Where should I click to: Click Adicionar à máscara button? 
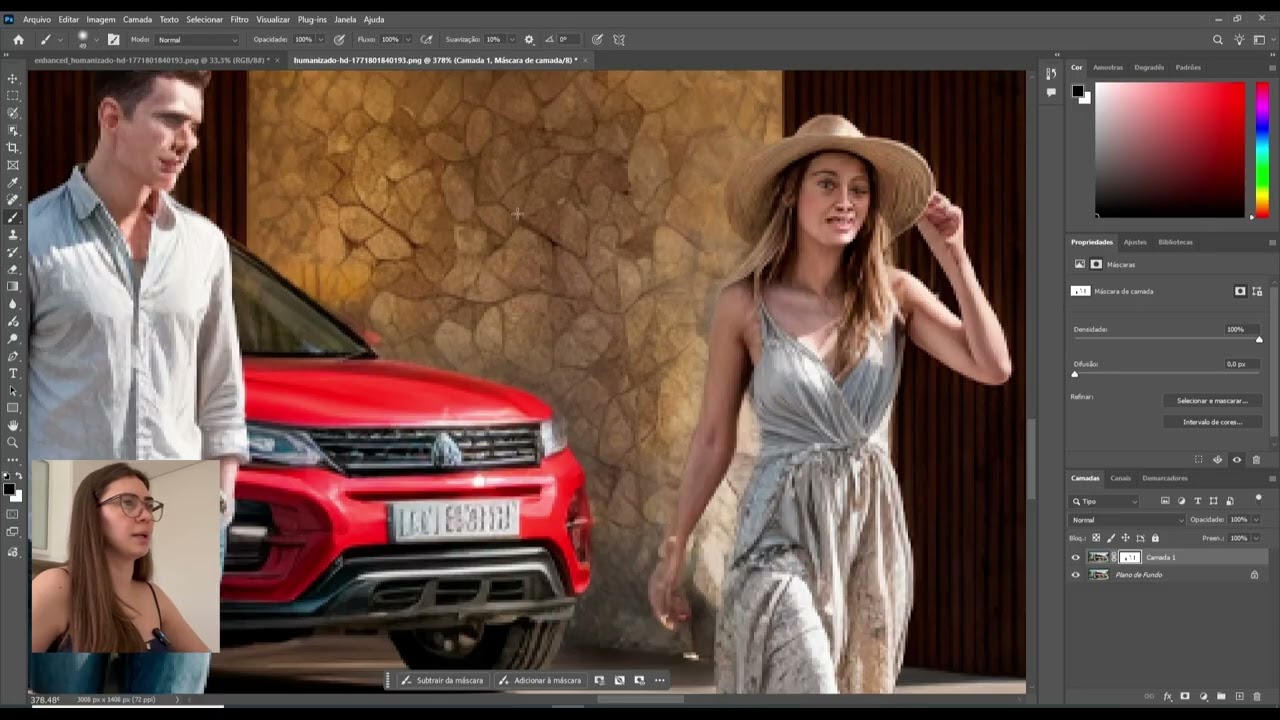pos(540,680)
